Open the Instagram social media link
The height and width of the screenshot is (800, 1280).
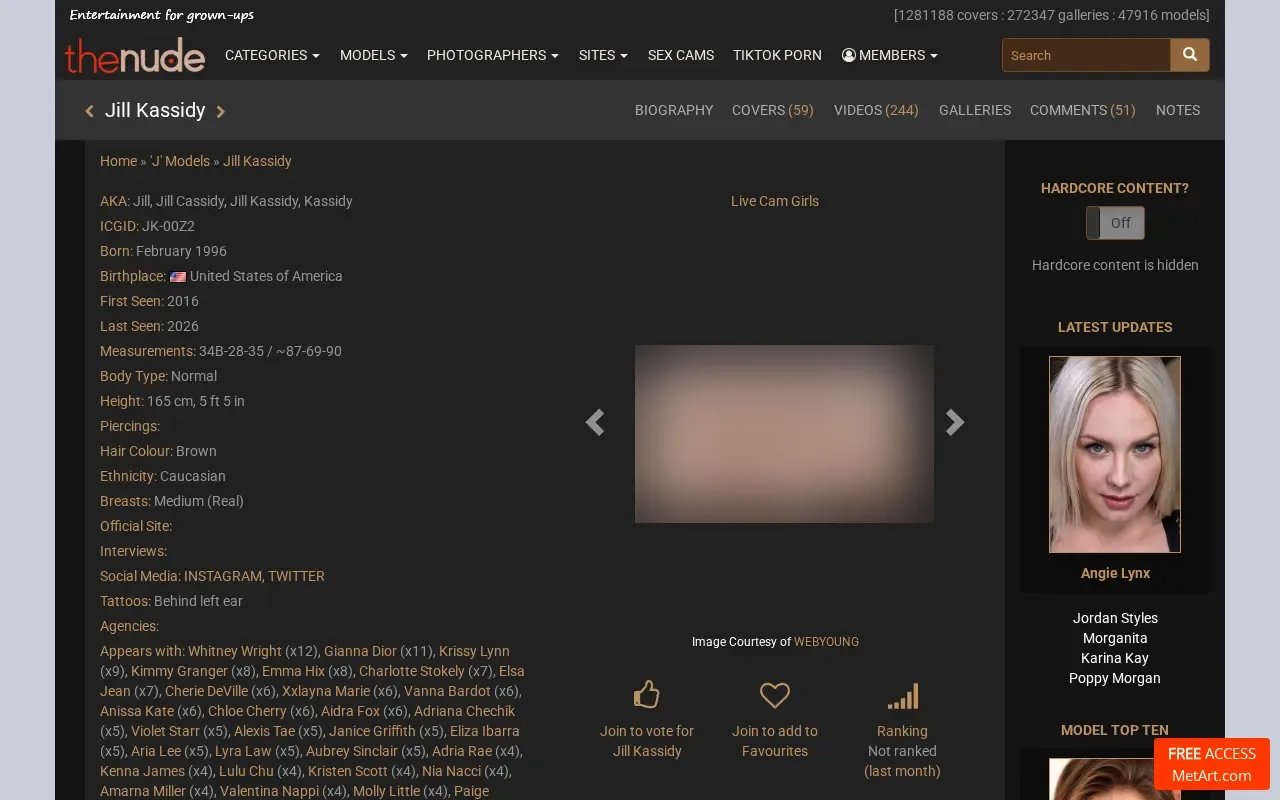(x=223, y=576)
